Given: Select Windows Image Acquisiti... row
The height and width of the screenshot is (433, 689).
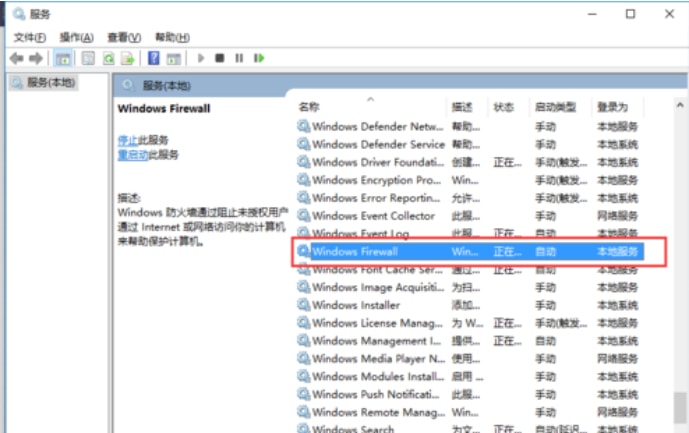Looking at the screenshot, I should click(470, 287).
